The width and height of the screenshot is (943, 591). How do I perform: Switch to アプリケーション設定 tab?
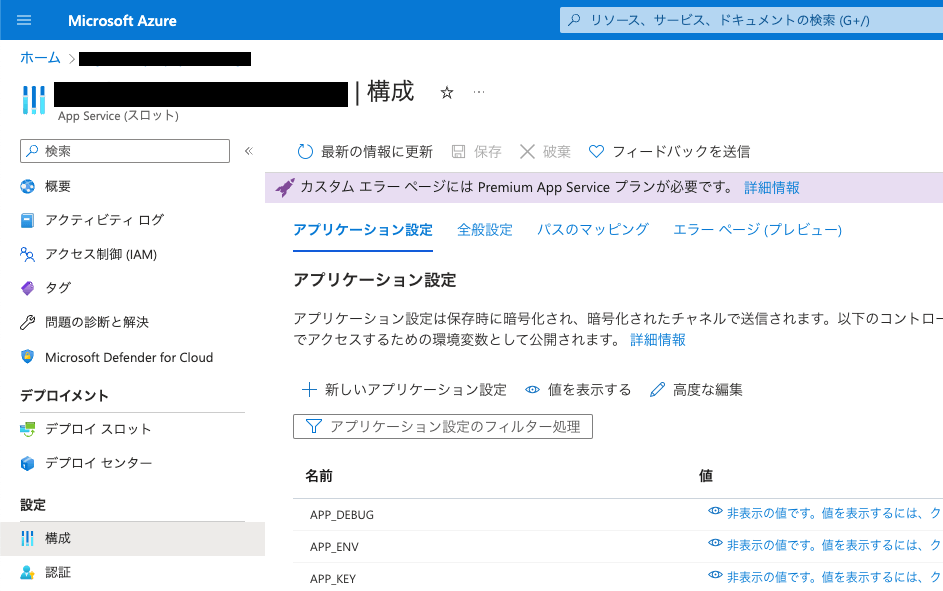click(x=363, y=230)
